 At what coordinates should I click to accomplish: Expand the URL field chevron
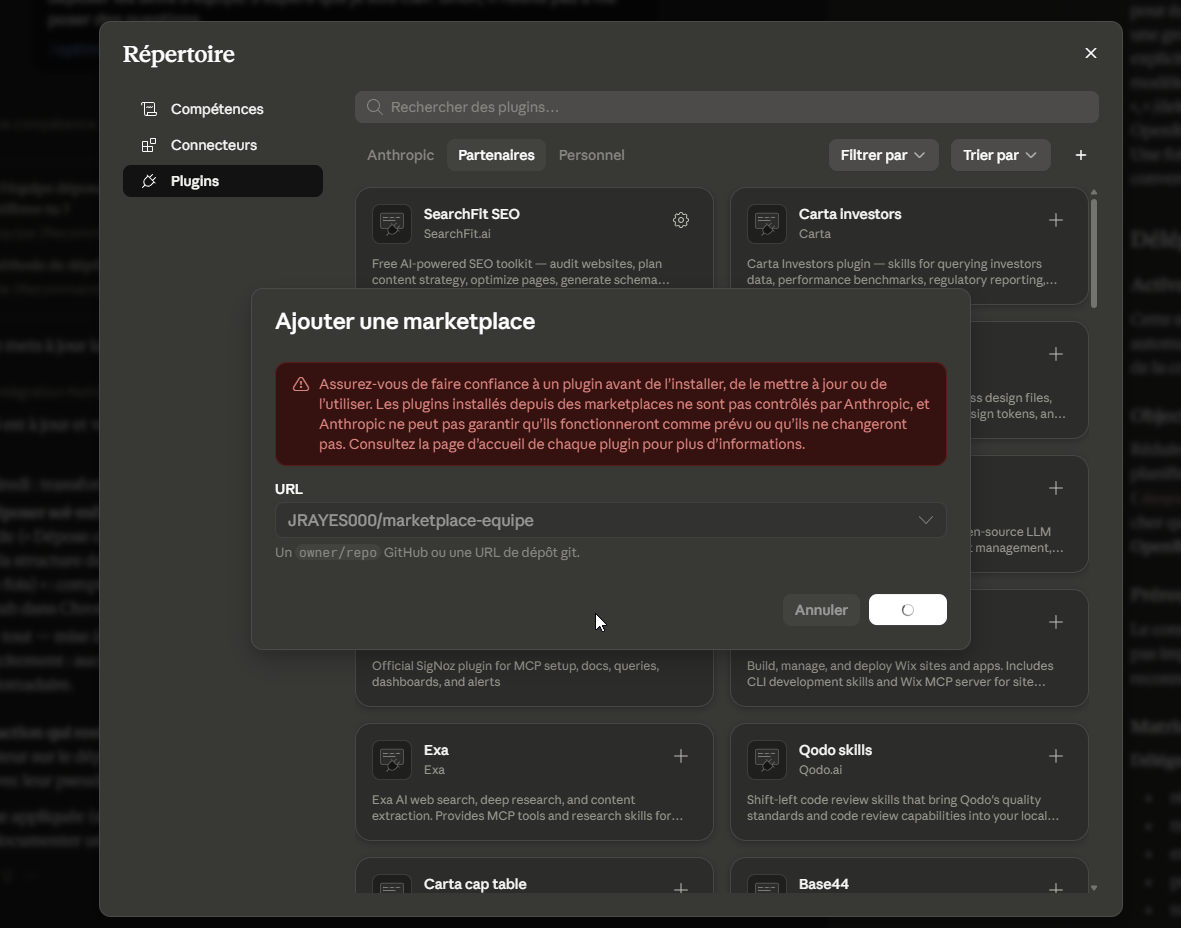(925, 520)
